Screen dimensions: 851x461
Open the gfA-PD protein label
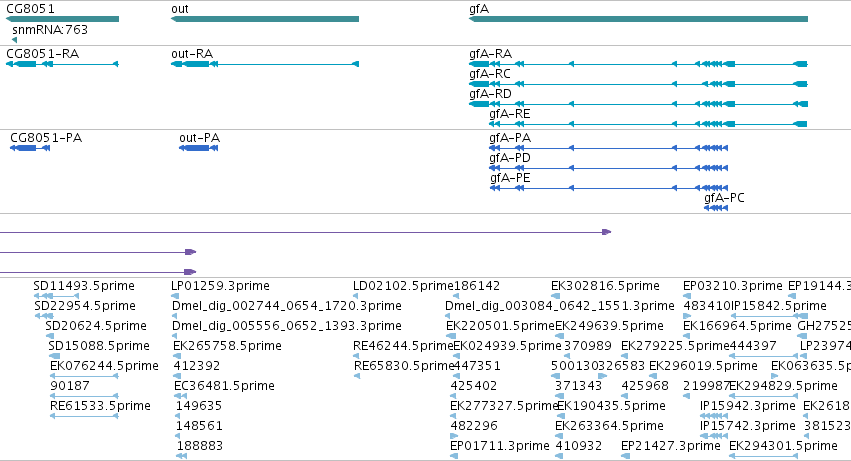pyautogui.click(x=510, y=158)
